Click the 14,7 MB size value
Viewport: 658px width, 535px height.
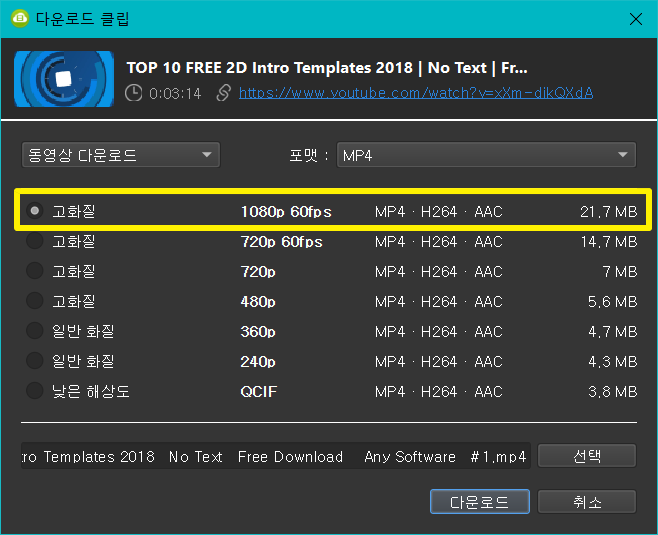point(609,242)
